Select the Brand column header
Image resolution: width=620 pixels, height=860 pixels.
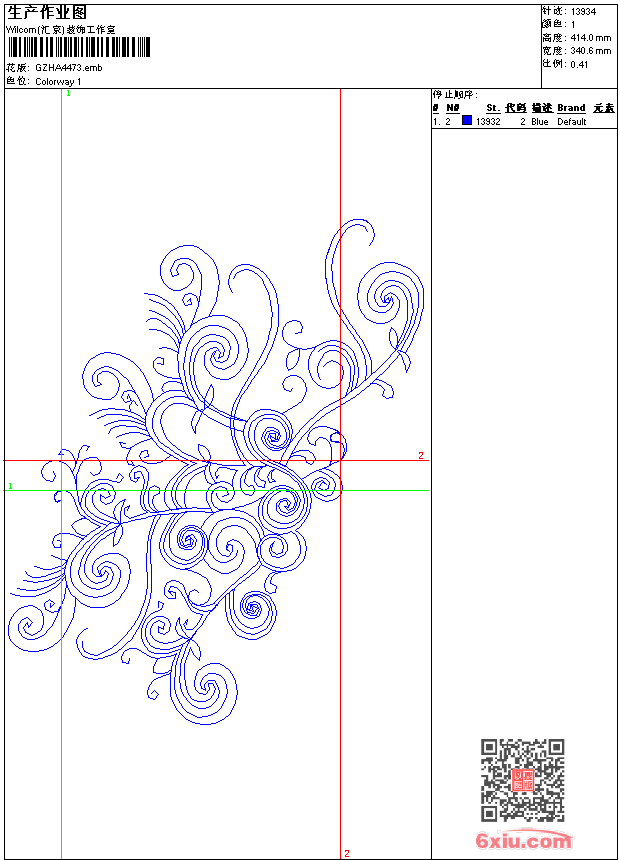tap(571, 108)
